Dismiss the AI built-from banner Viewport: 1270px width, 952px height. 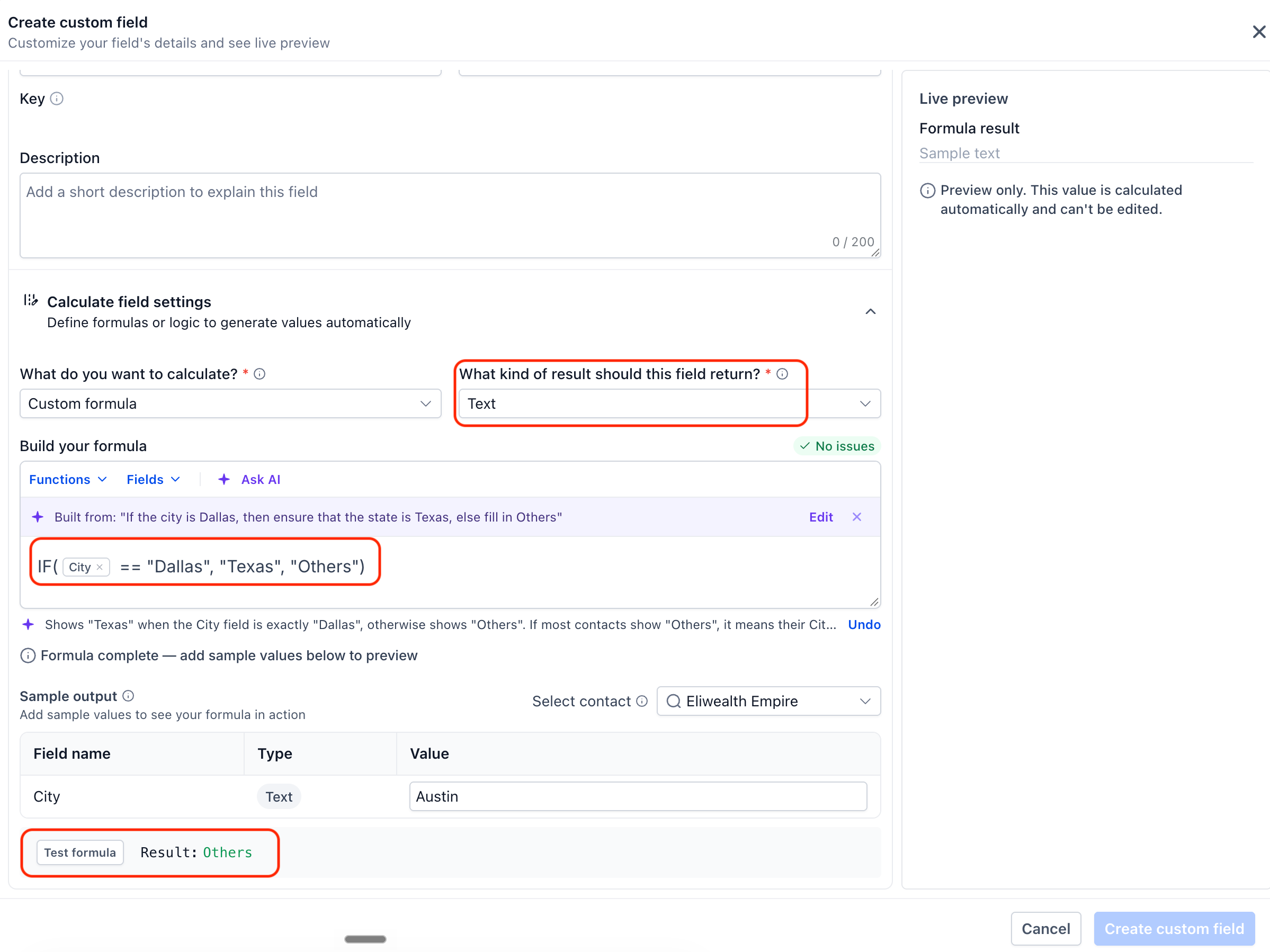click(x=856, y=517)
